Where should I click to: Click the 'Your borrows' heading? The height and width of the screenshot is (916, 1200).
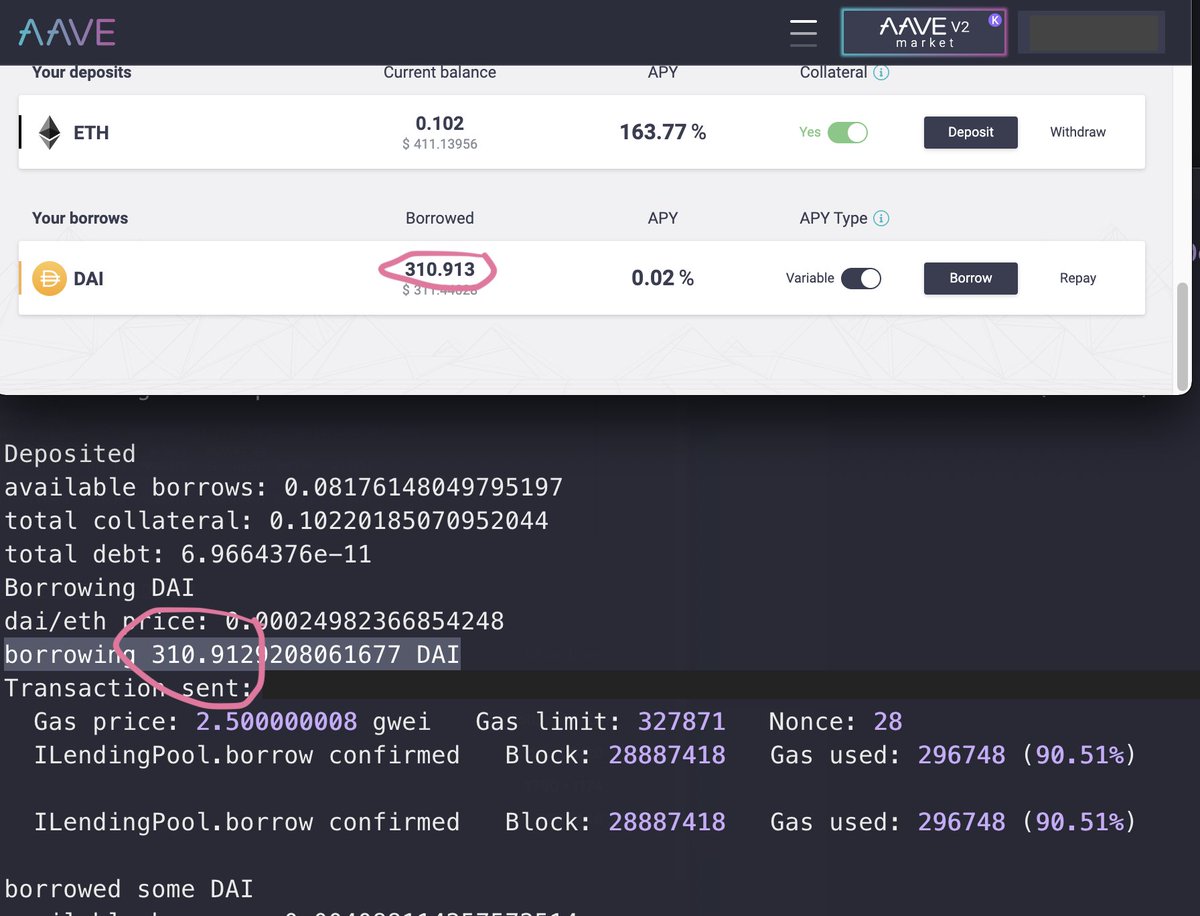point(80,218)
